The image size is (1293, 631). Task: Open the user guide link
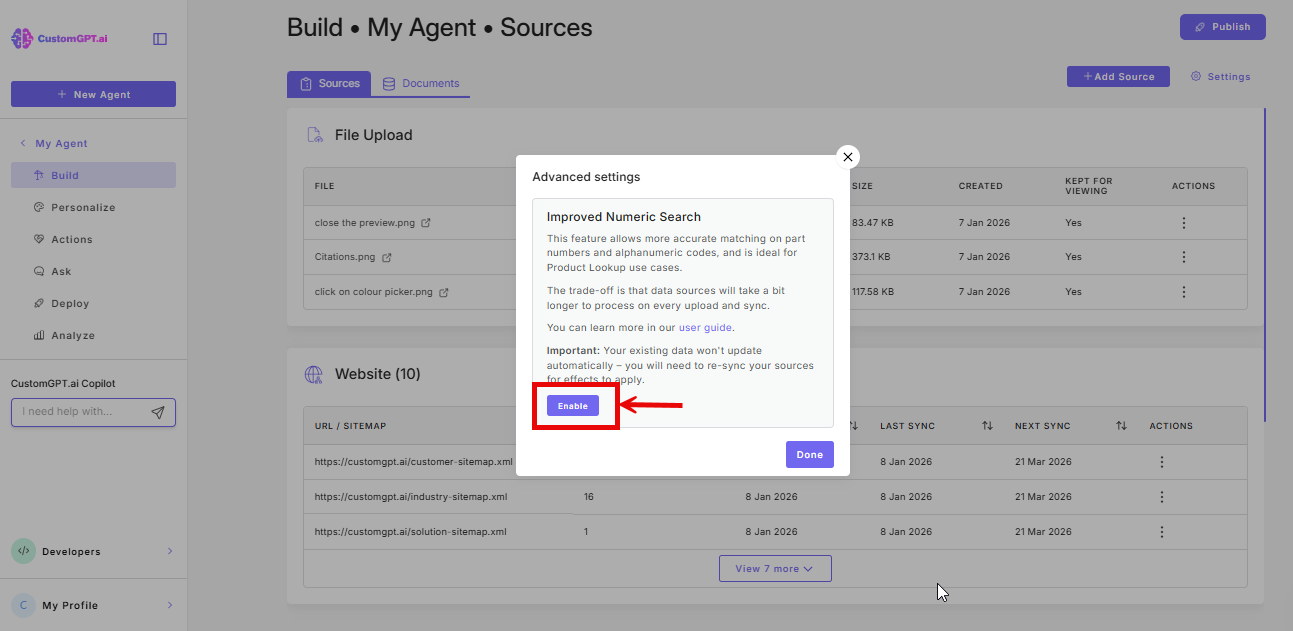point(705,327)
